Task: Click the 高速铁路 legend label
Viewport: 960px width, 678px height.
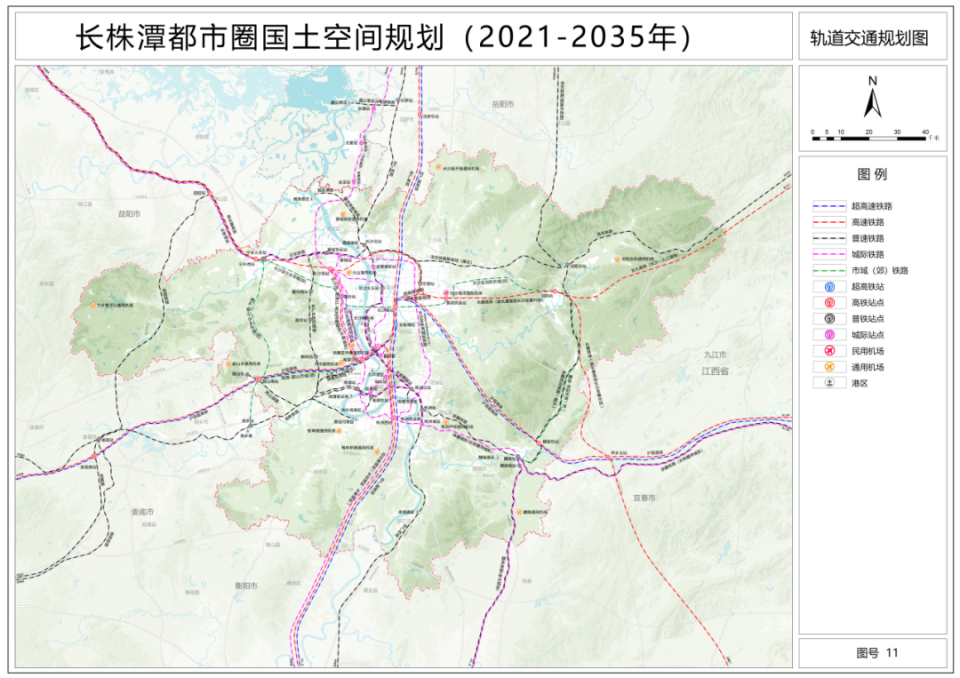Action: [x=868, y=222]
